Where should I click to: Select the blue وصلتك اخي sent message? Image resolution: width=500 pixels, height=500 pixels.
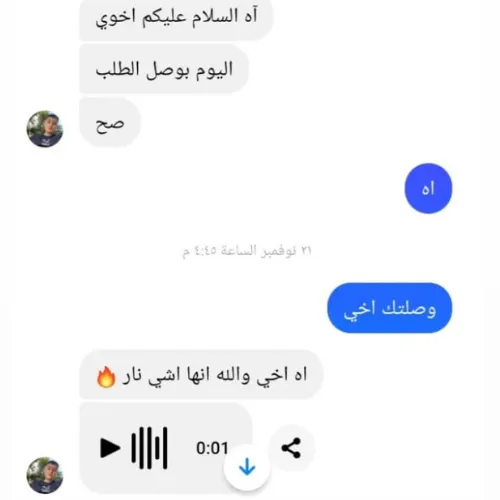[x=390, y=308]
